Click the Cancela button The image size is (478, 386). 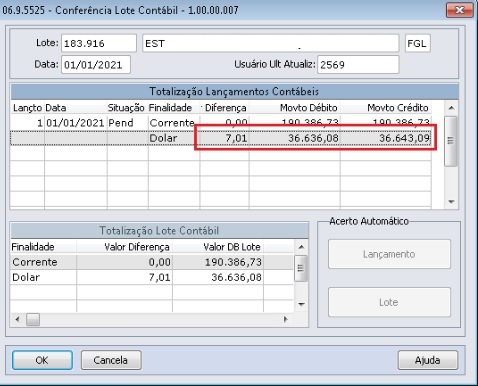pos(111,360)
